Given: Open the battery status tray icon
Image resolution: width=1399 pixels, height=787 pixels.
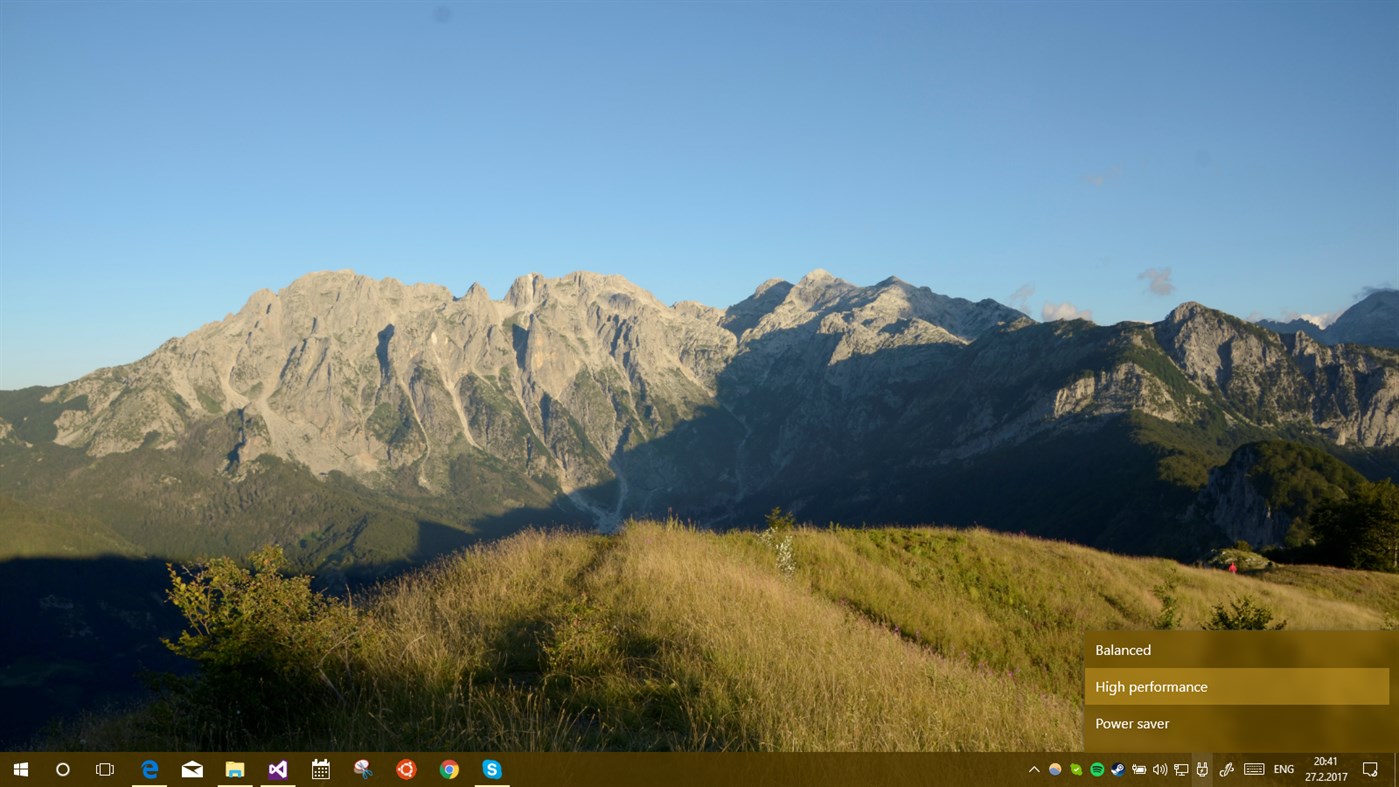Looking at the screenshot, I should click(1139, 769).
